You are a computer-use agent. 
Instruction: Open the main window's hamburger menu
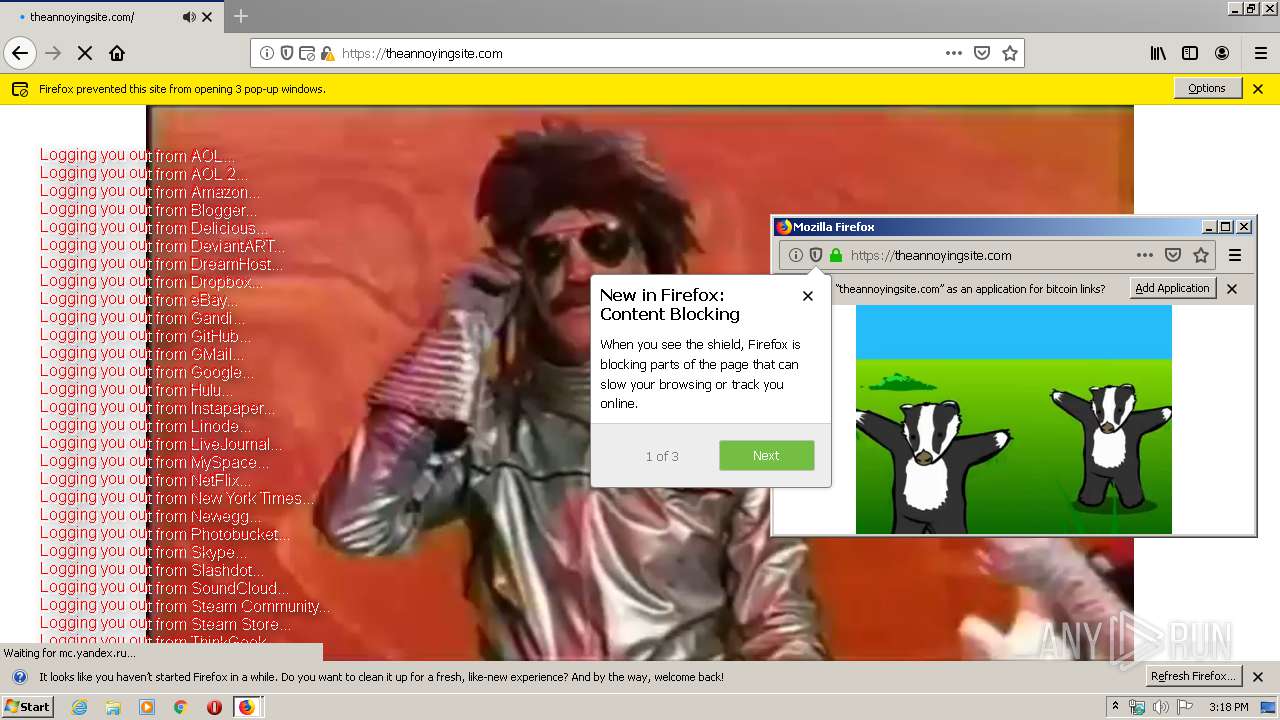(x=1260, y=53)
